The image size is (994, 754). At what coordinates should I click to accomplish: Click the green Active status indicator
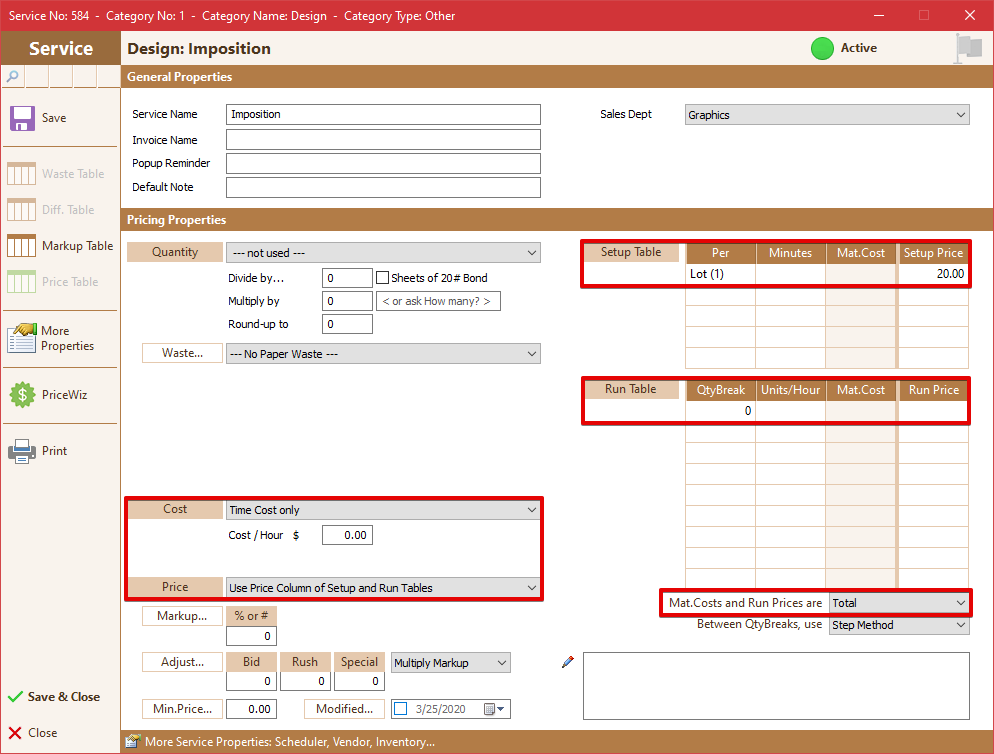[822, 49]
